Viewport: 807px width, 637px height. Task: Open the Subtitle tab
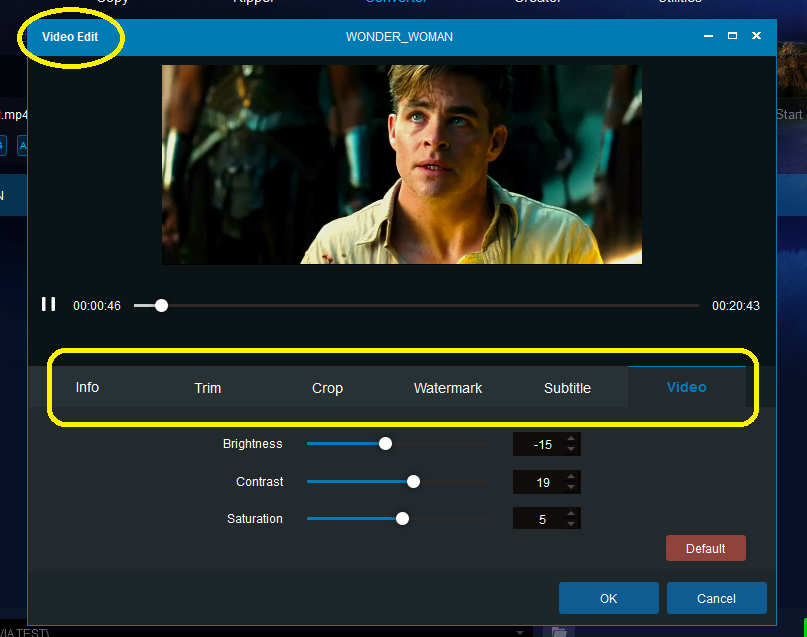pyautogui.click(x=567, y=387)
